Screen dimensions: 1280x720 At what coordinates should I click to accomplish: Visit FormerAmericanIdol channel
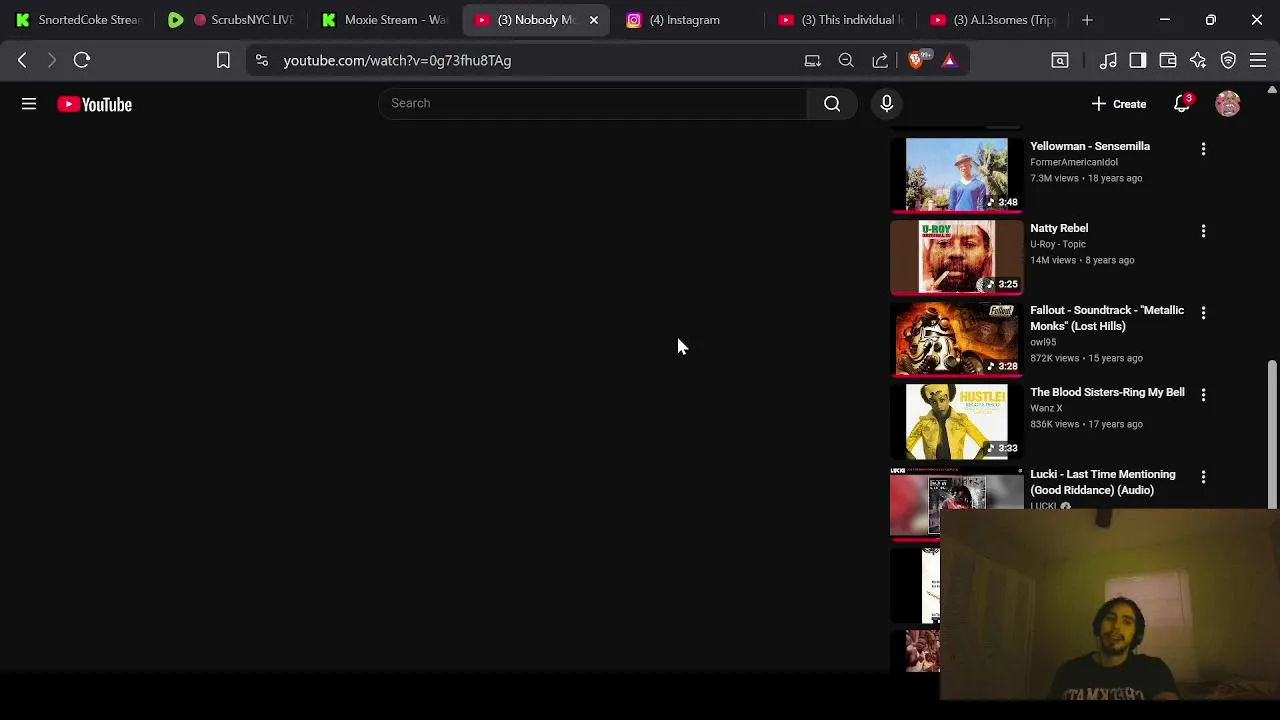coord(1074,162)
